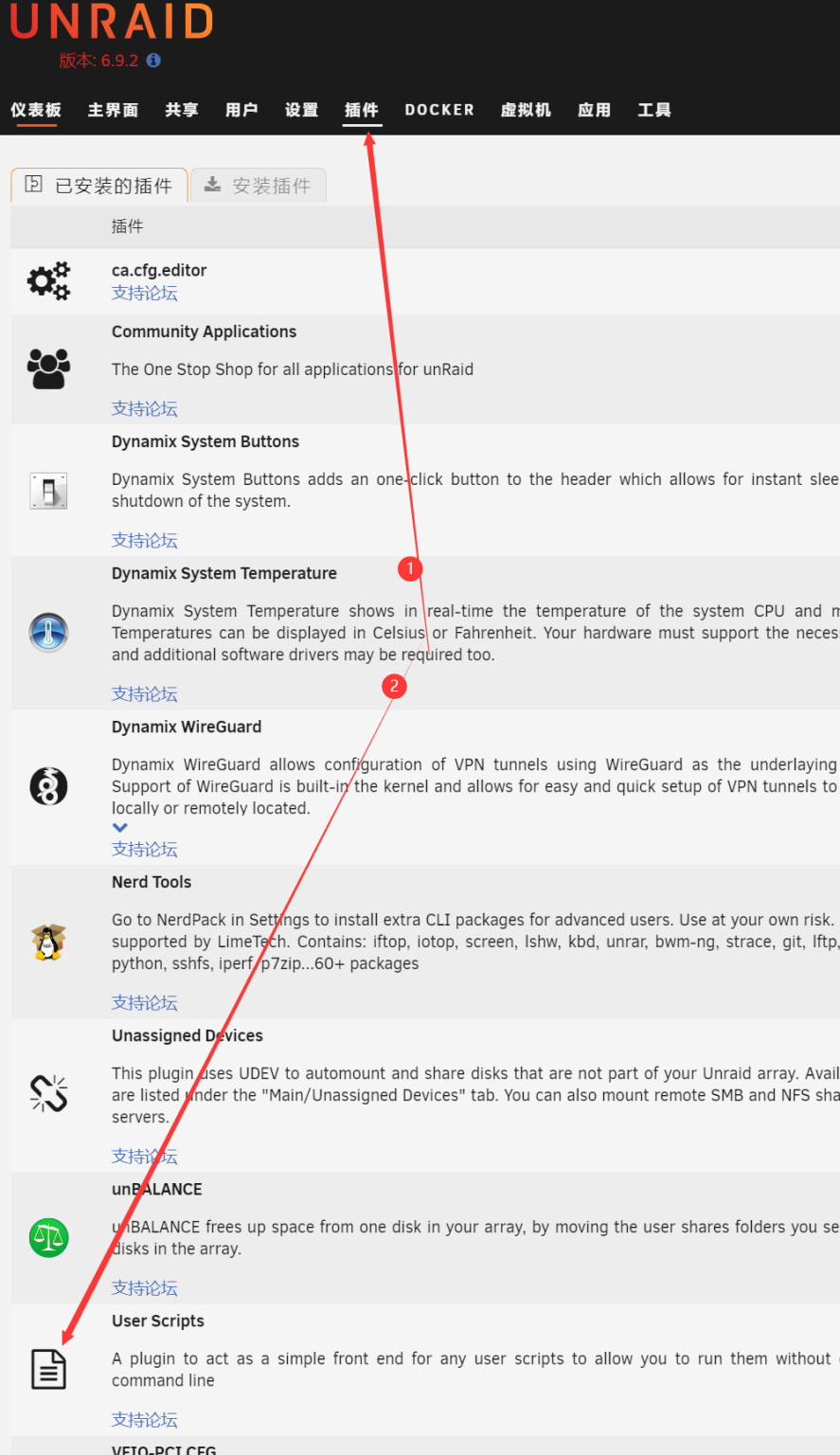
Task: Open the unBALANCE green scales icon
Action: pos(48,1237)
